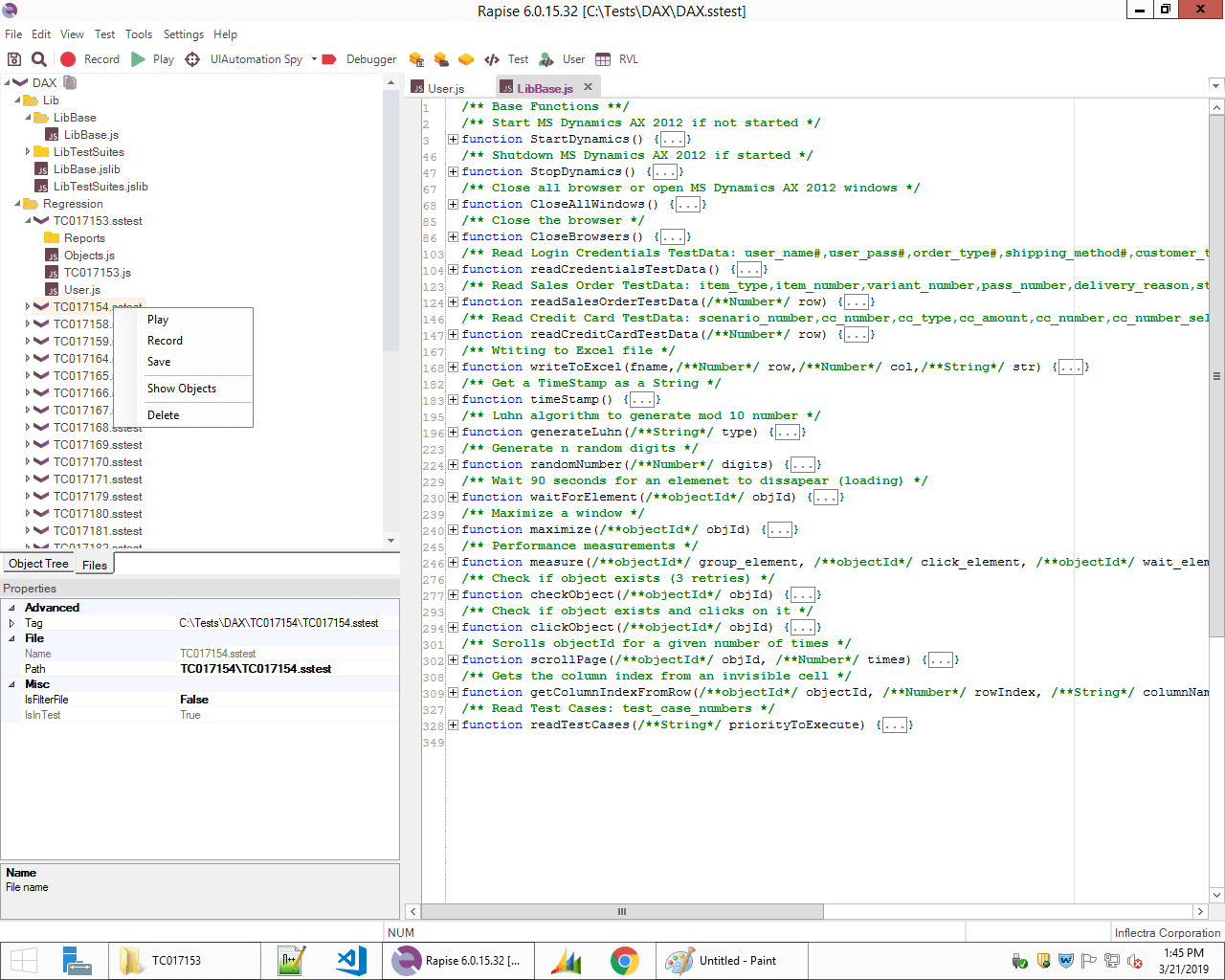Expand the TC017180.sstest node
This screenshot has width=1225, height=980.
pyautogui.click(x=28, y=513)
